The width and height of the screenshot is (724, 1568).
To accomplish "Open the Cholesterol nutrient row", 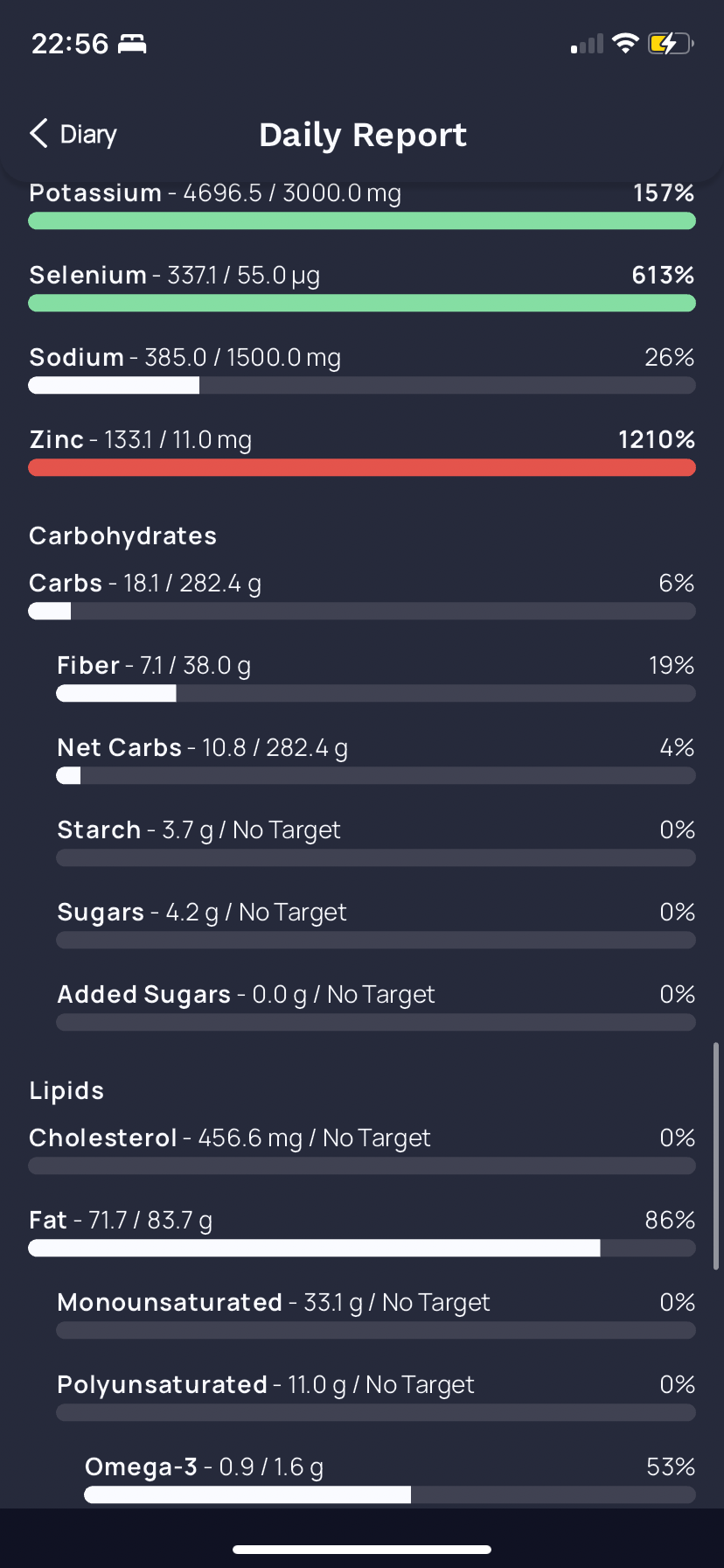I will (x=362, y=1151).
